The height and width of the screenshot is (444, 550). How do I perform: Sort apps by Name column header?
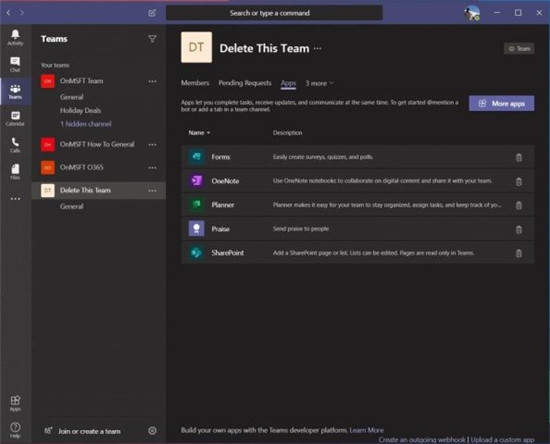click(199, 133)
